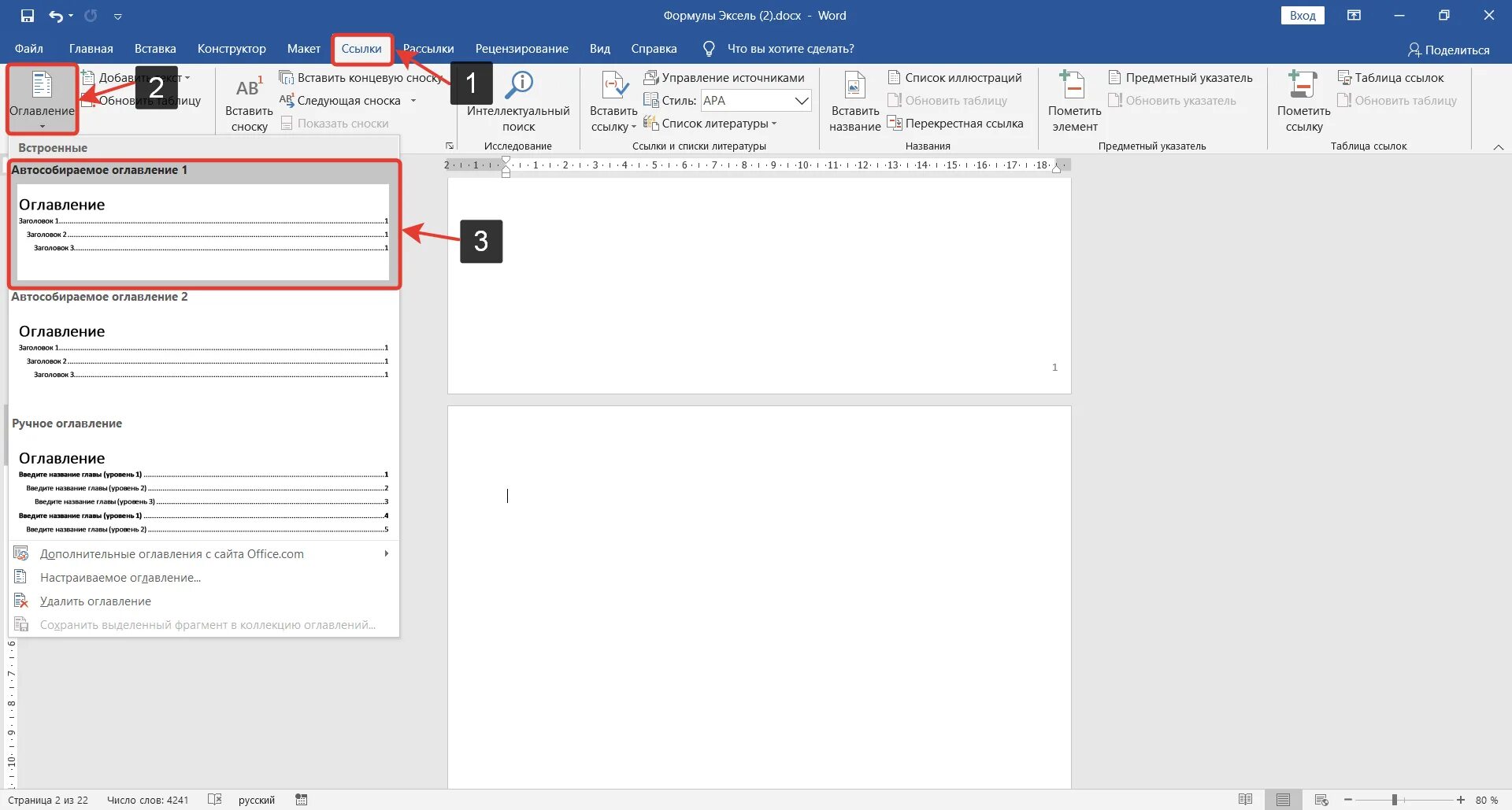Viewport: 1512px width, 810px height.
Task: Switch to the Вставка tab
Action: (155, 49)
